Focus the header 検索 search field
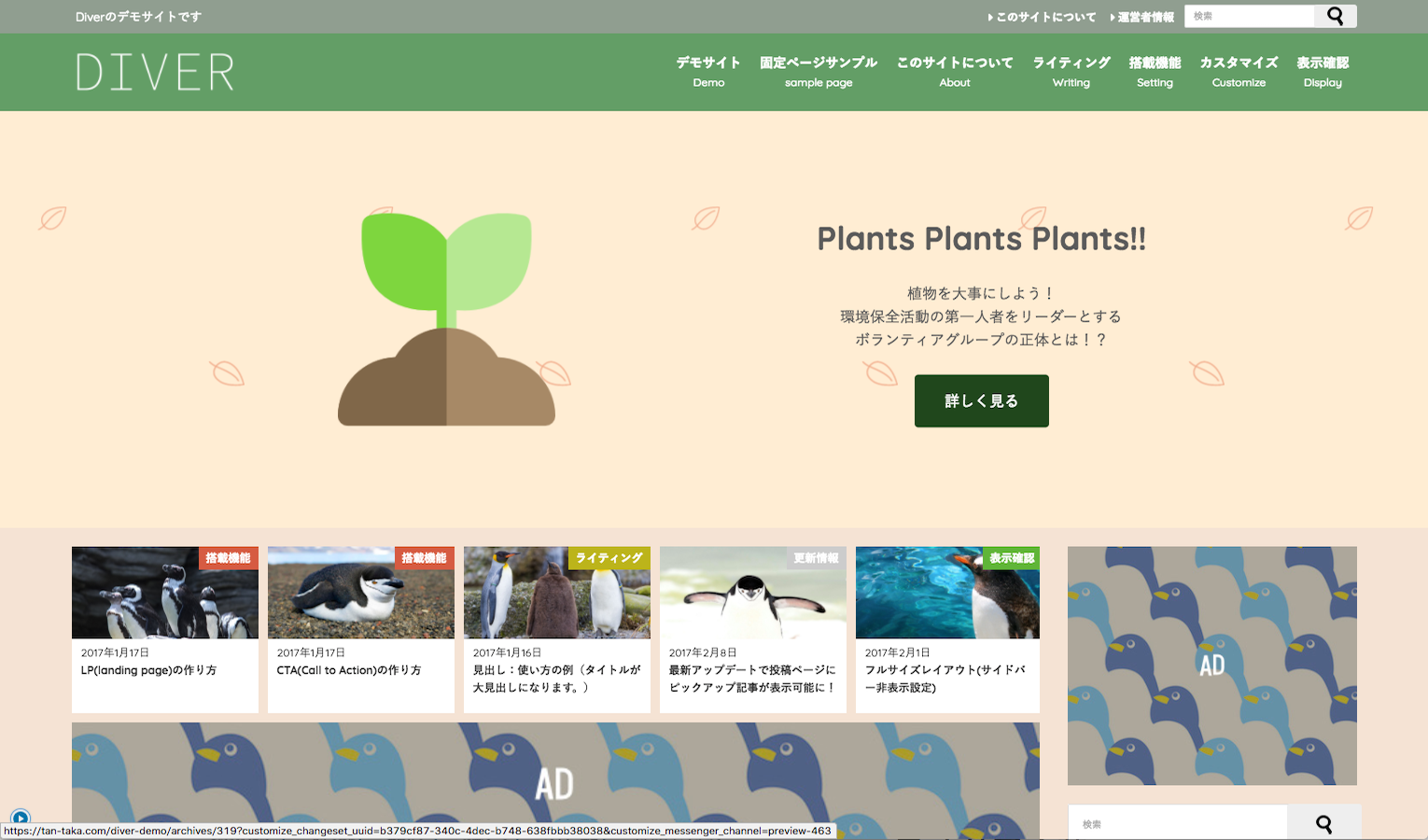Screen dimensions: 1428x840 pyautogui.click(x=1250, y=16)
